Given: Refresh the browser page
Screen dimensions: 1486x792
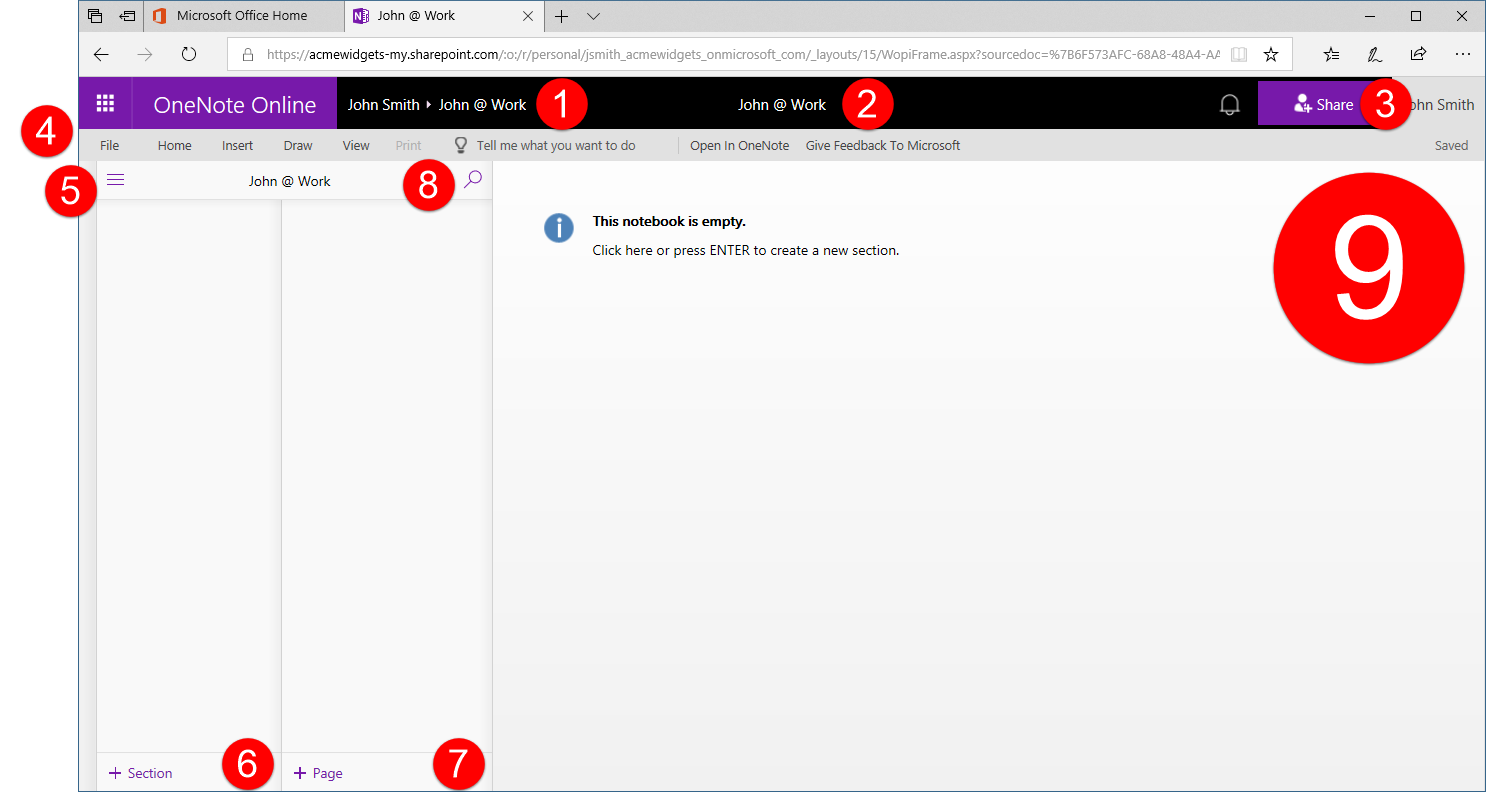Looking at the screenshot, I should click(189, 54).
